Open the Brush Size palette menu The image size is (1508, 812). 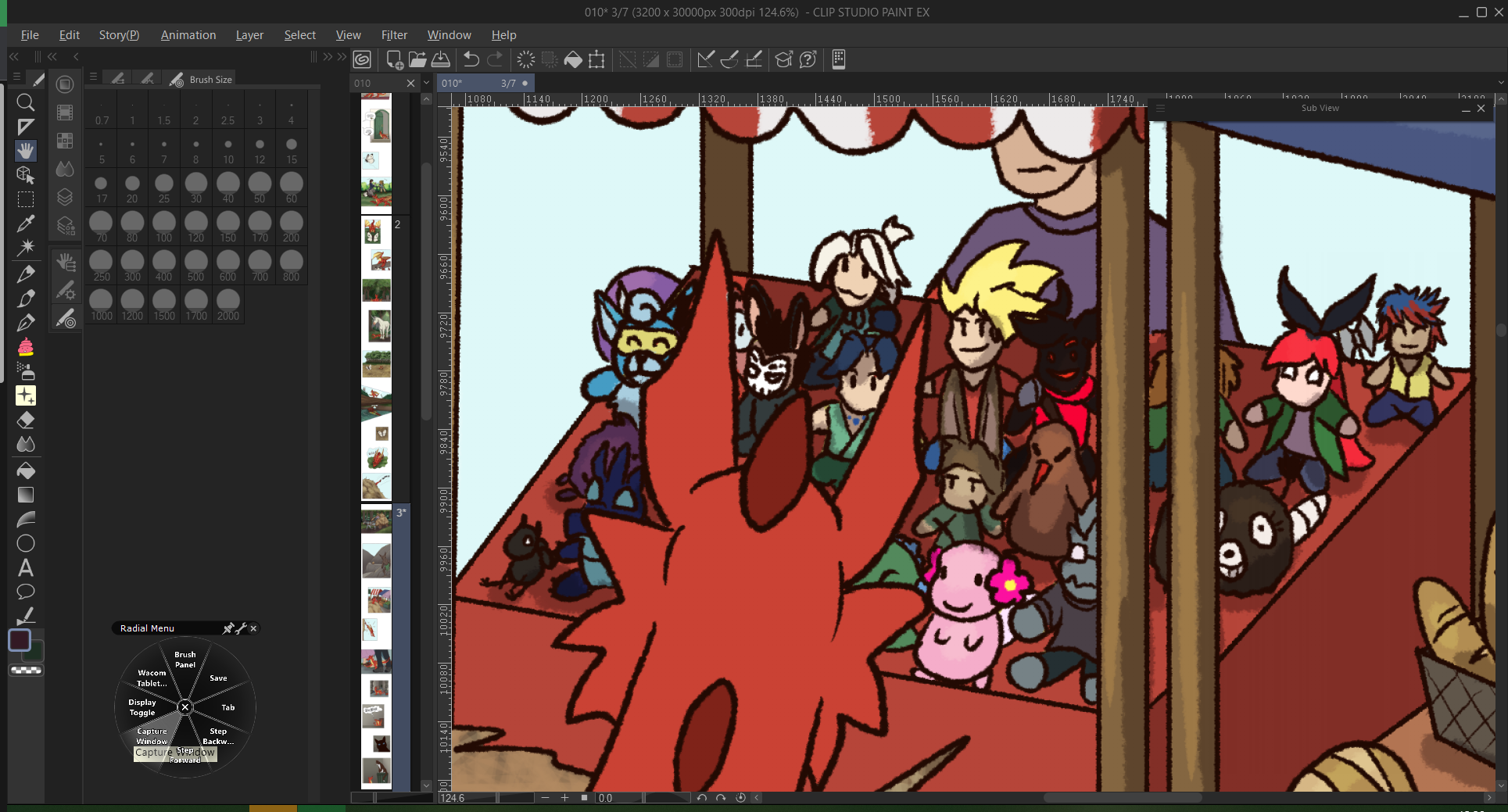[93, 77]
